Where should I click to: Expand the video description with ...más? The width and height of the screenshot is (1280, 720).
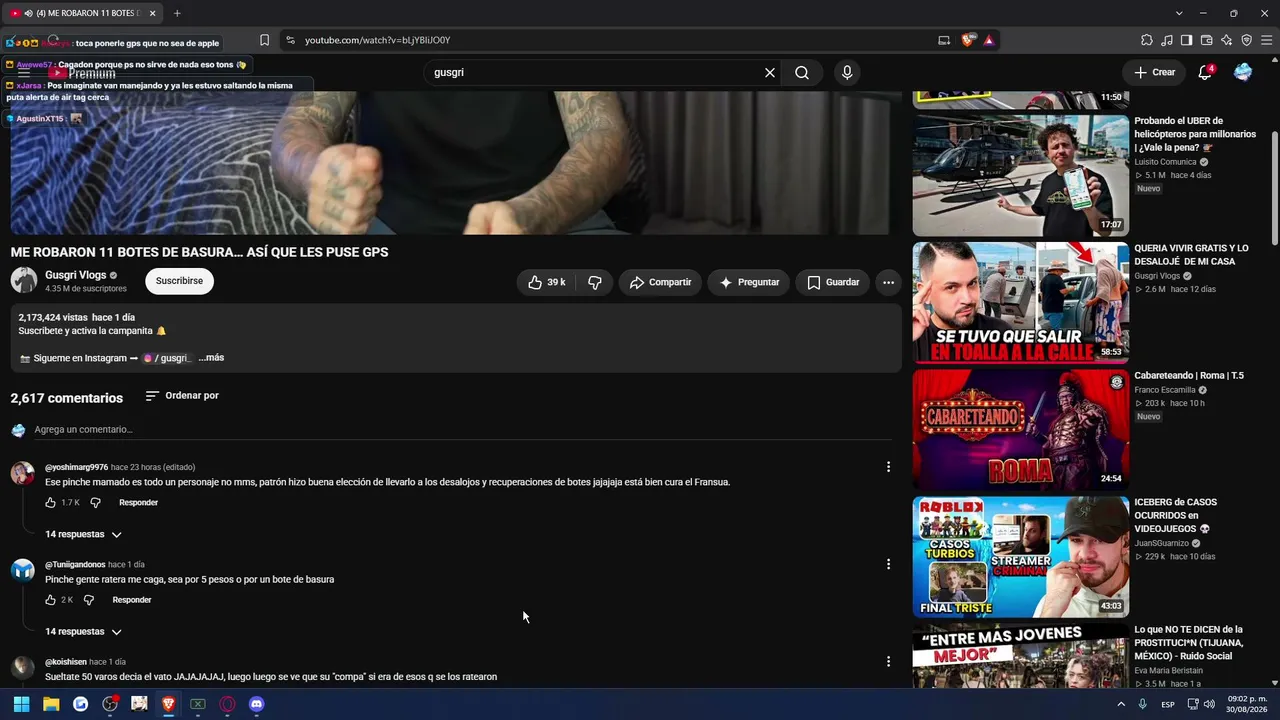click(211, 358)
